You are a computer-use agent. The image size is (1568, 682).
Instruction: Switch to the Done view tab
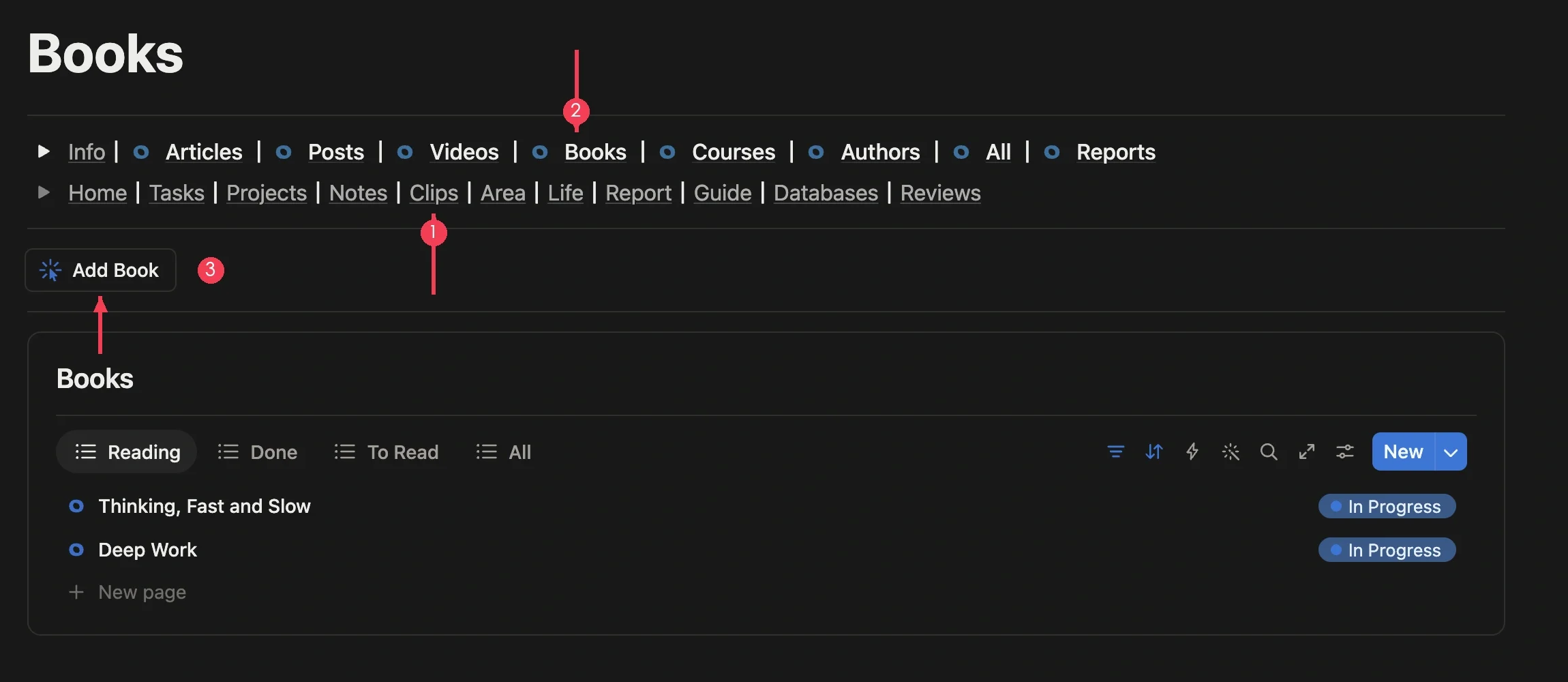coord(258,451)
